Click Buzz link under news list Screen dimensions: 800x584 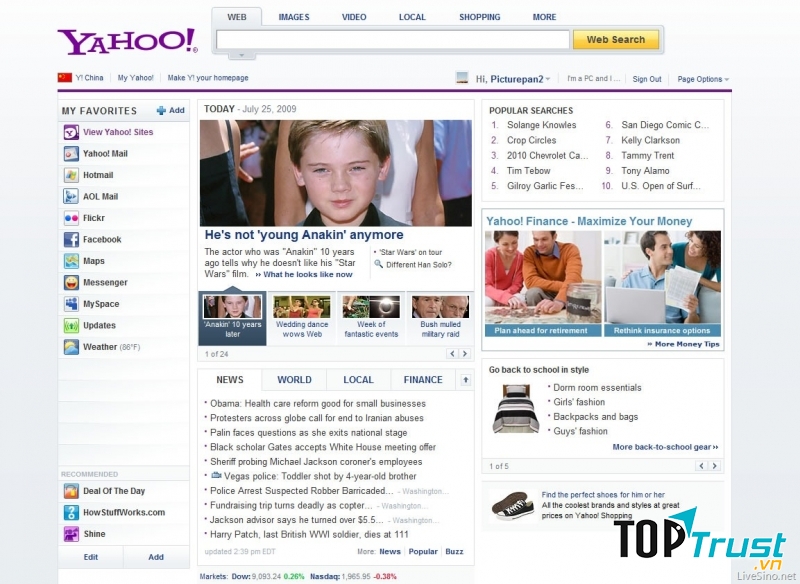tap(454, 551)
